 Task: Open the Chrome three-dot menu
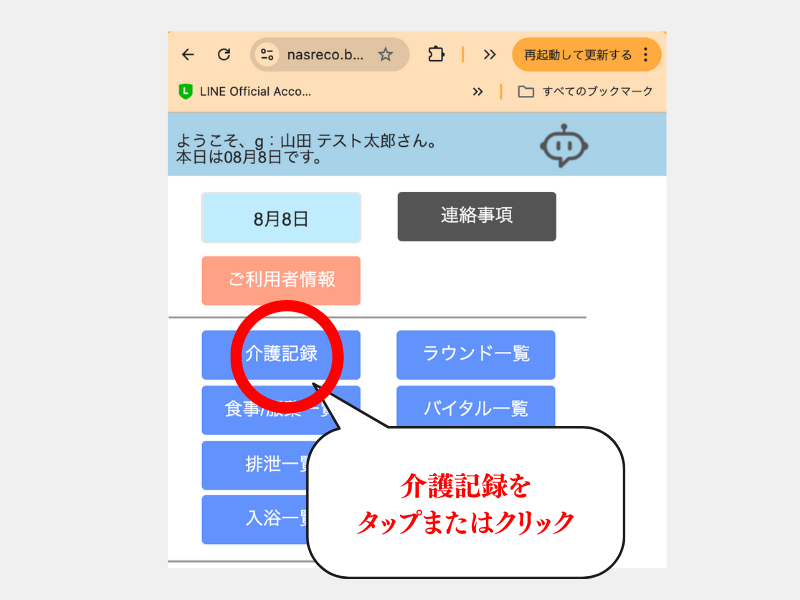pyautogui.click(x=645, y=55)
